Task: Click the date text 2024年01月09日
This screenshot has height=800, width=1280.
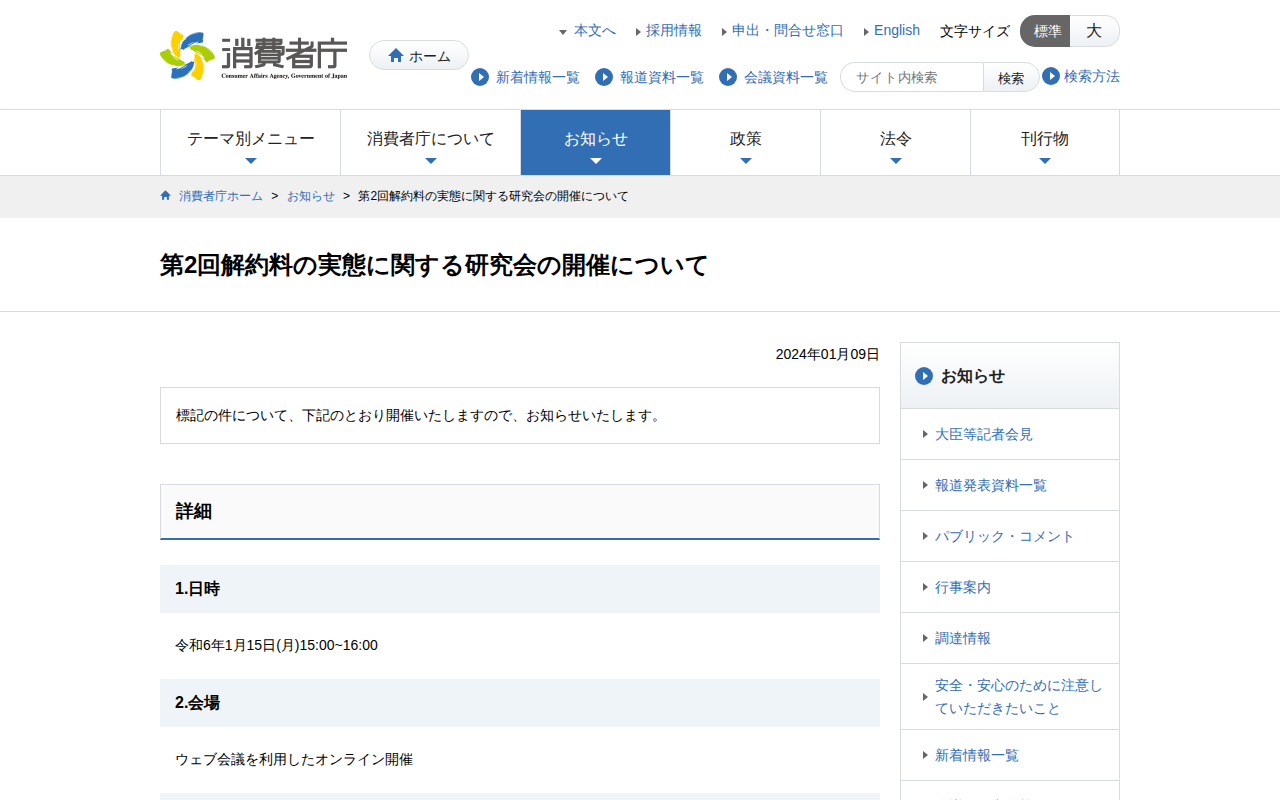Action: pos(828,354)
